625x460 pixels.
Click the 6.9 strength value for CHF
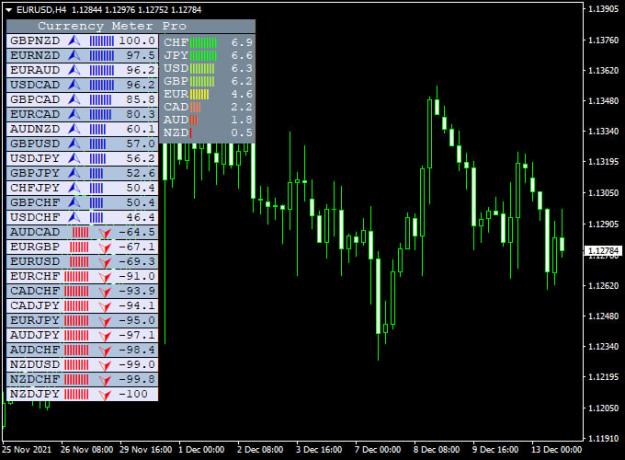[x=242, y=43]
